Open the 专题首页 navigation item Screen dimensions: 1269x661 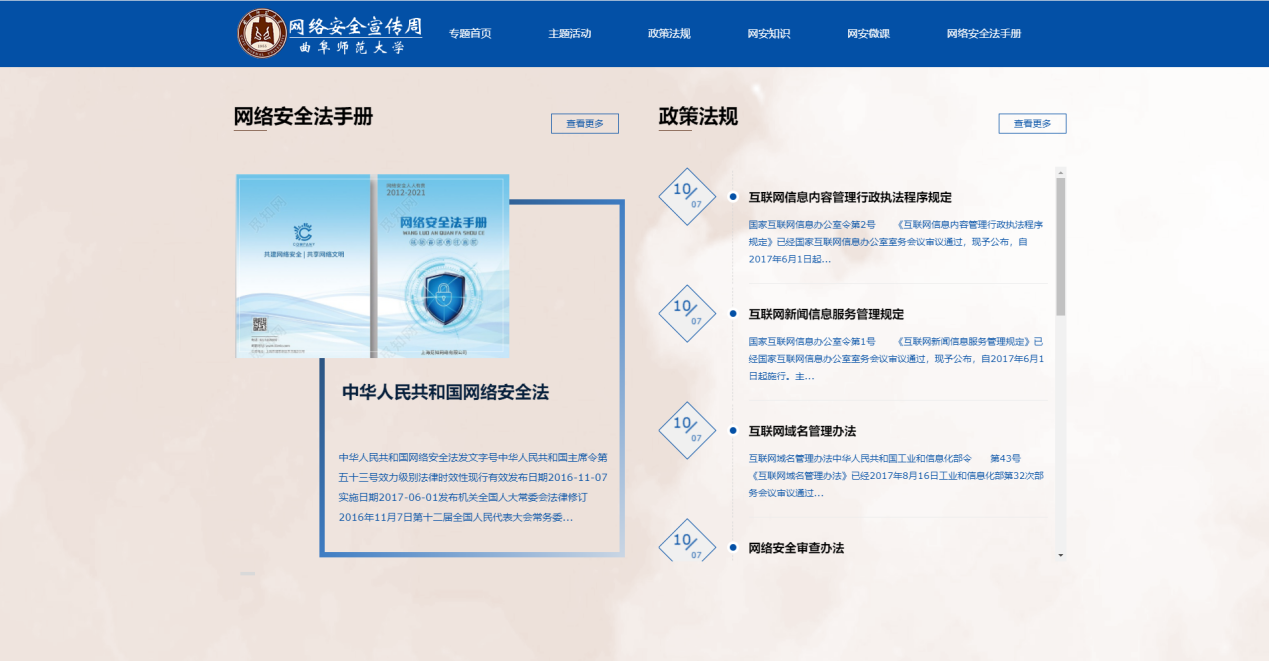pos(470,34)
